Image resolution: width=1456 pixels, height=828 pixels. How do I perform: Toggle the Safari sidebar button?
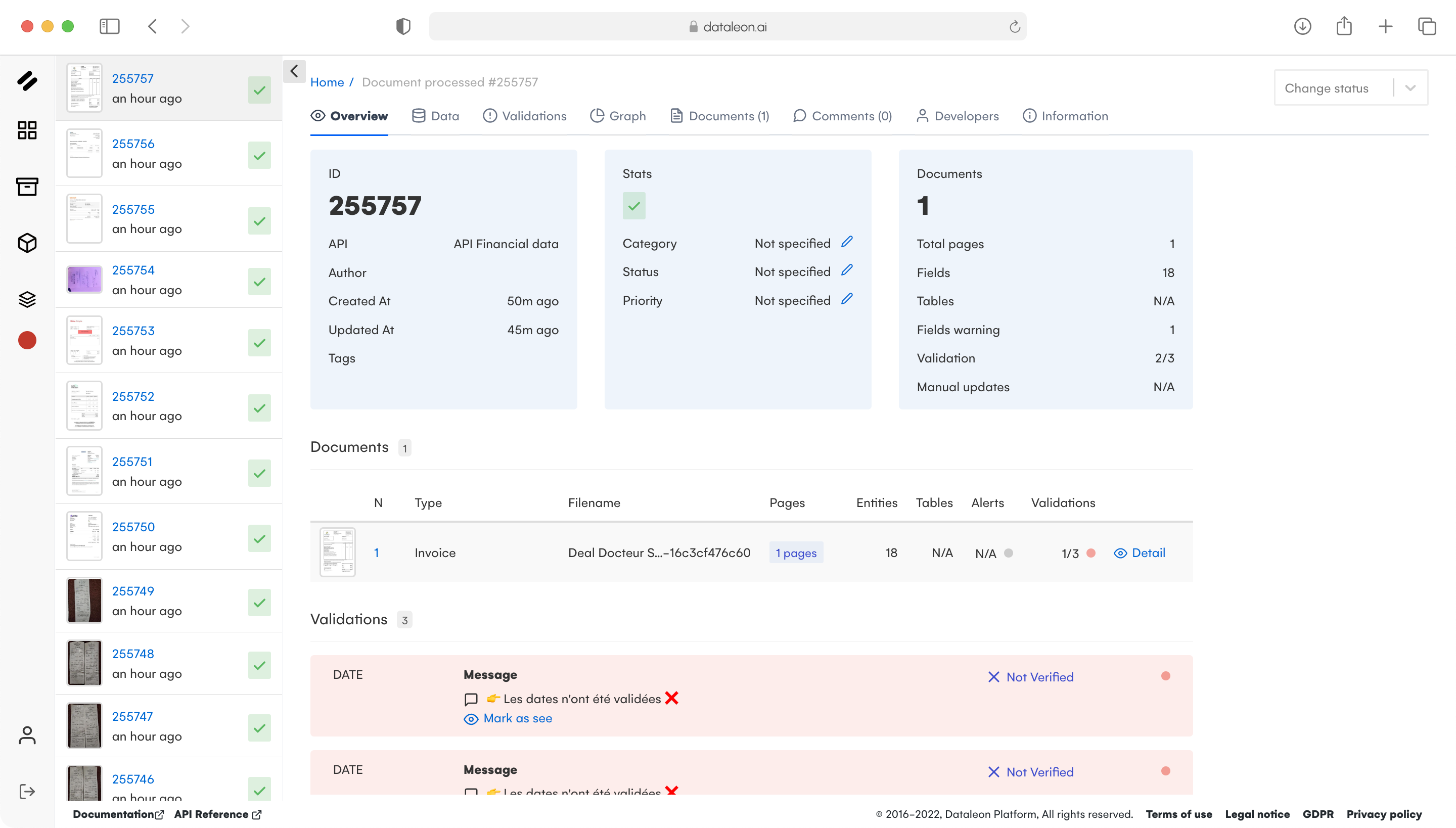110,26
